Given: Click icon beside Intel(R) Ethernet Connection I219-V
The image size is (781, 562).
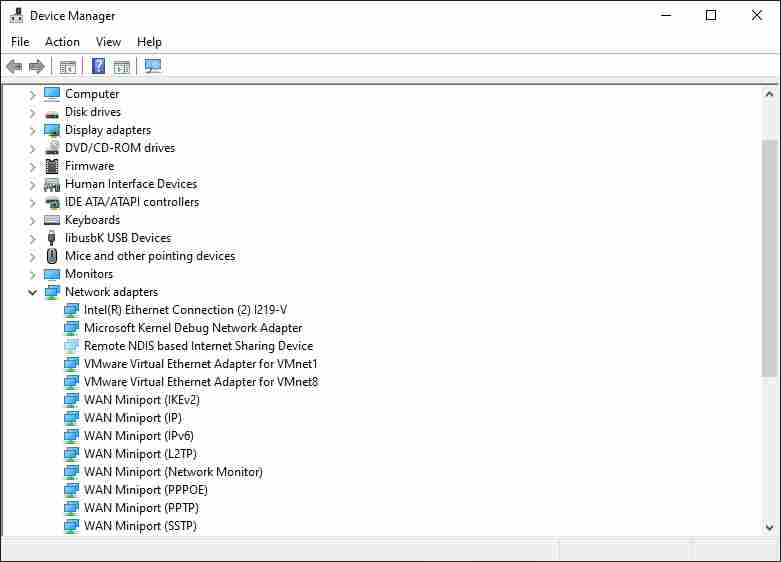Looking at the screenshot, I should click(72, 310).
